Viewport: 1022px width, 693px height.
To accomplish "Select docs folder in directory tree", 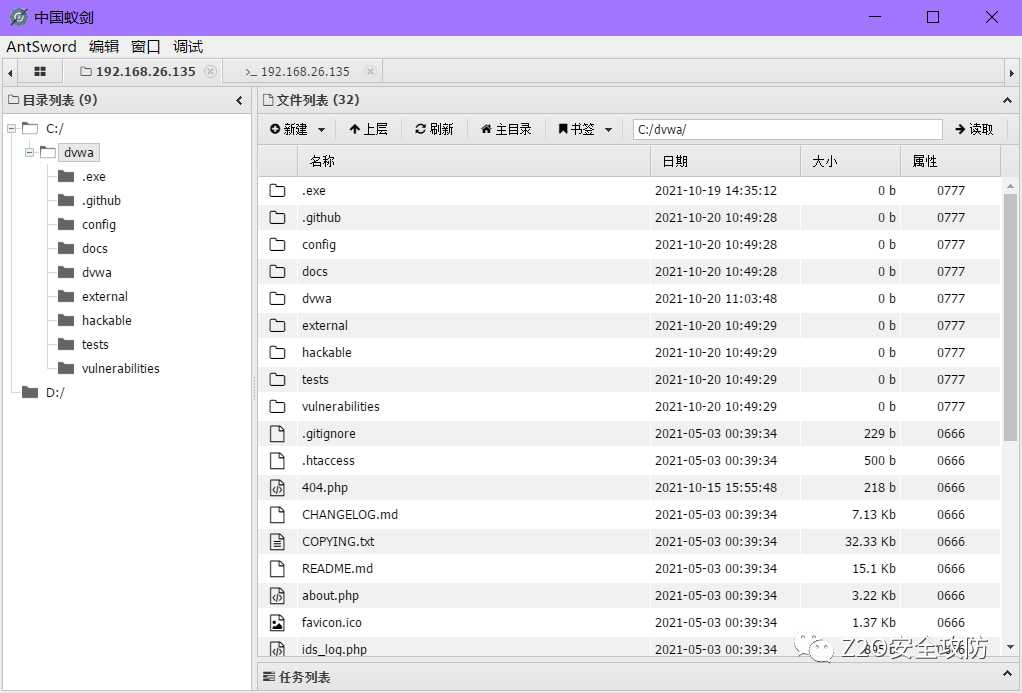I will 95,248.
